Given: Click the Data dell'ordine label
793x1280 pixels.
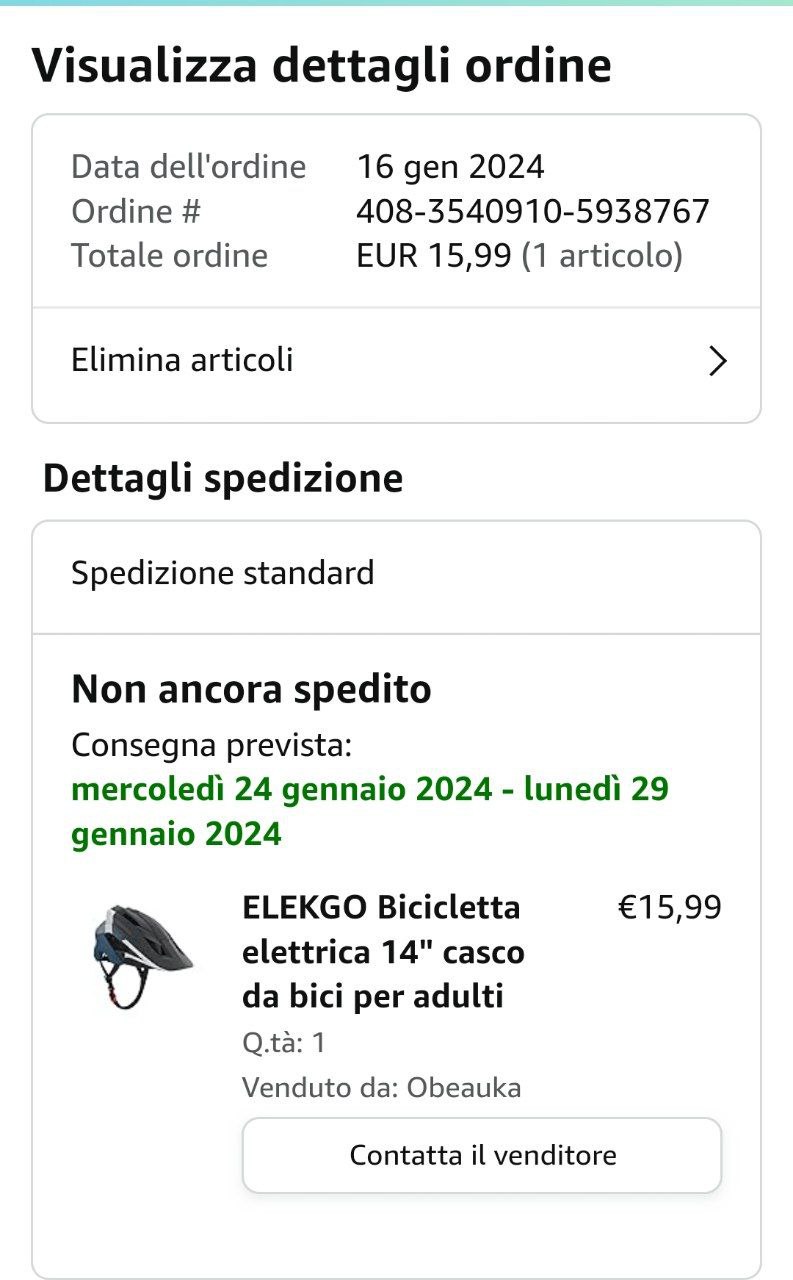Looking at the screenshot, I should [189, 166].
